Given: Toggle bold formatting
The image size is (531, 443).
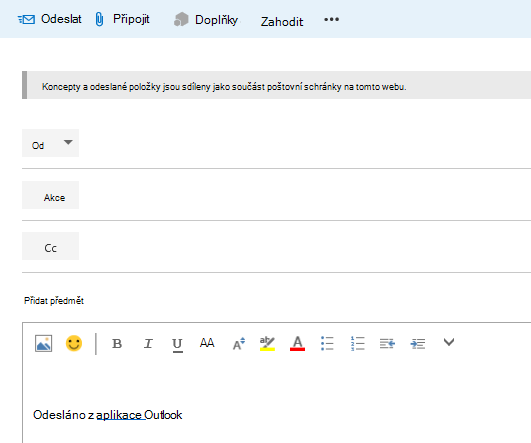Looking at the screenshot, I should coord(117,344).
